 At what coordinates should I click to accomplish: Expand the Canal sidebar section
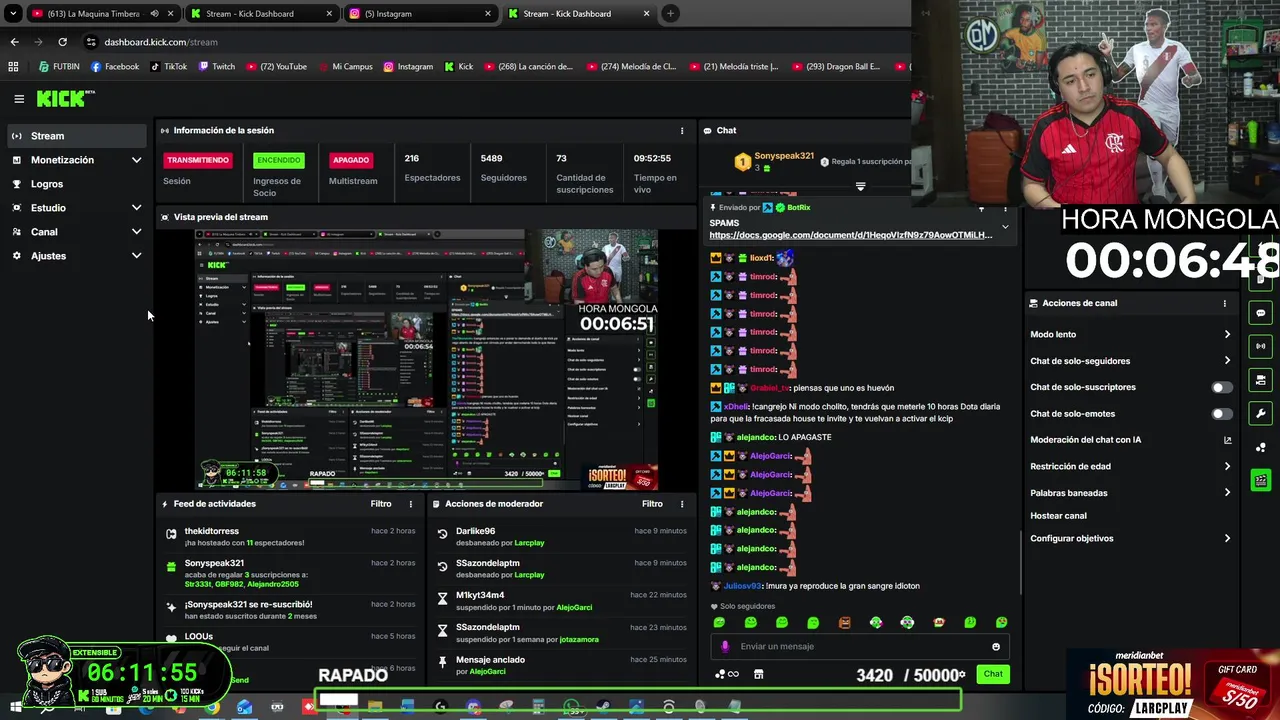(x=136, y=232)
